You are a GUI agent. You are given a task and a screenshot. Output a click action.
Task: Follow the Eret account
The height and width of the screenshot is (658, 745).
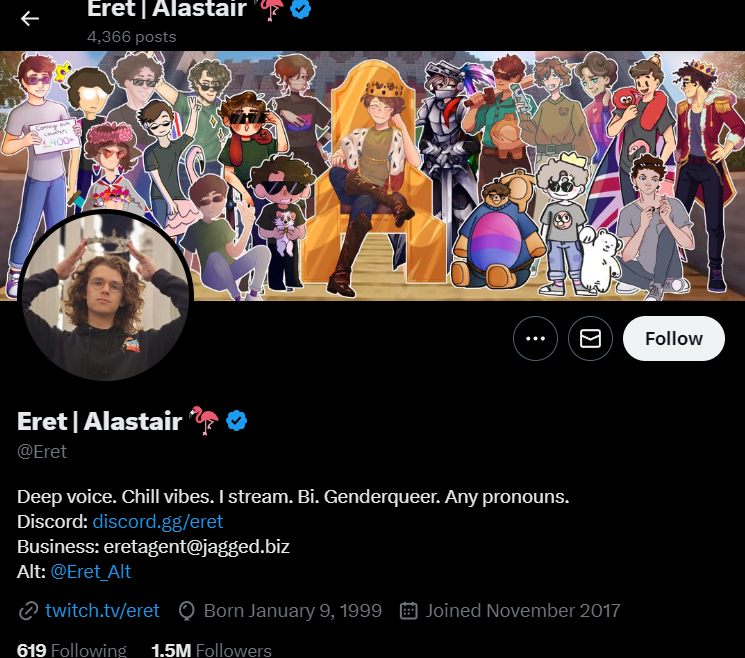point(674,338)
